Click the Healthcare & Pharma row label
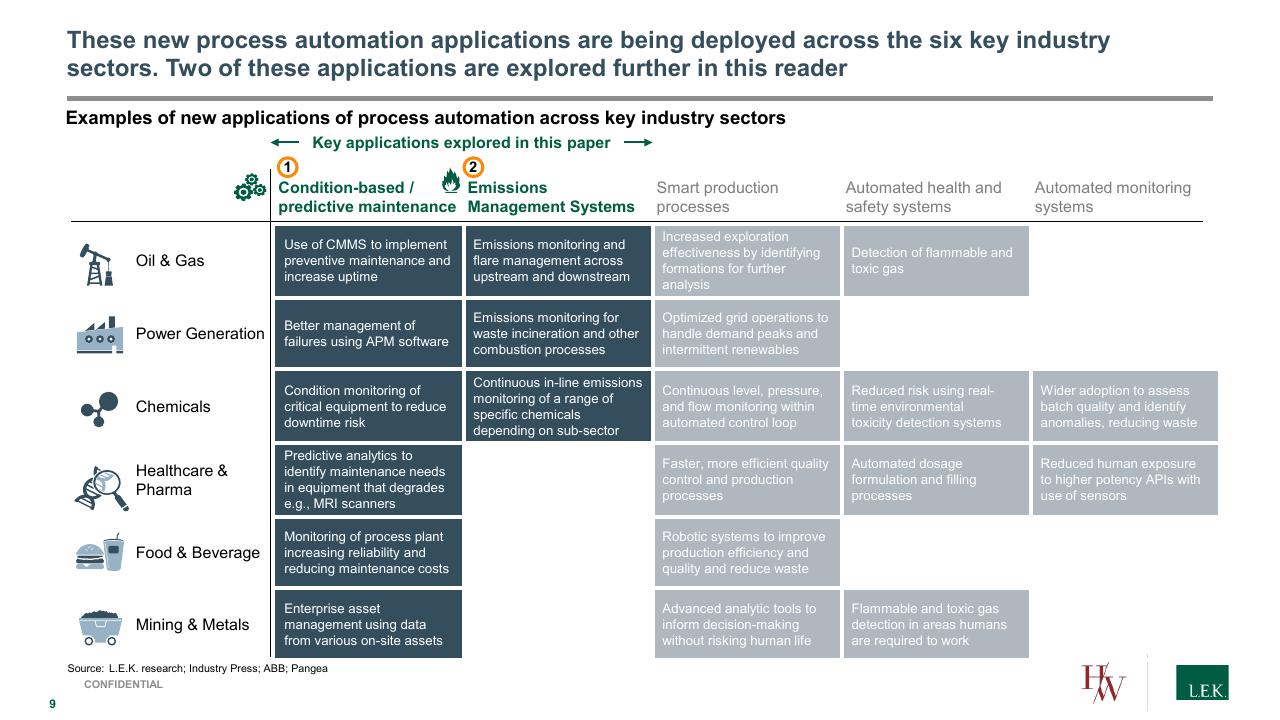The height and width of the screenshot is (720, 1280). pos(182,480)
